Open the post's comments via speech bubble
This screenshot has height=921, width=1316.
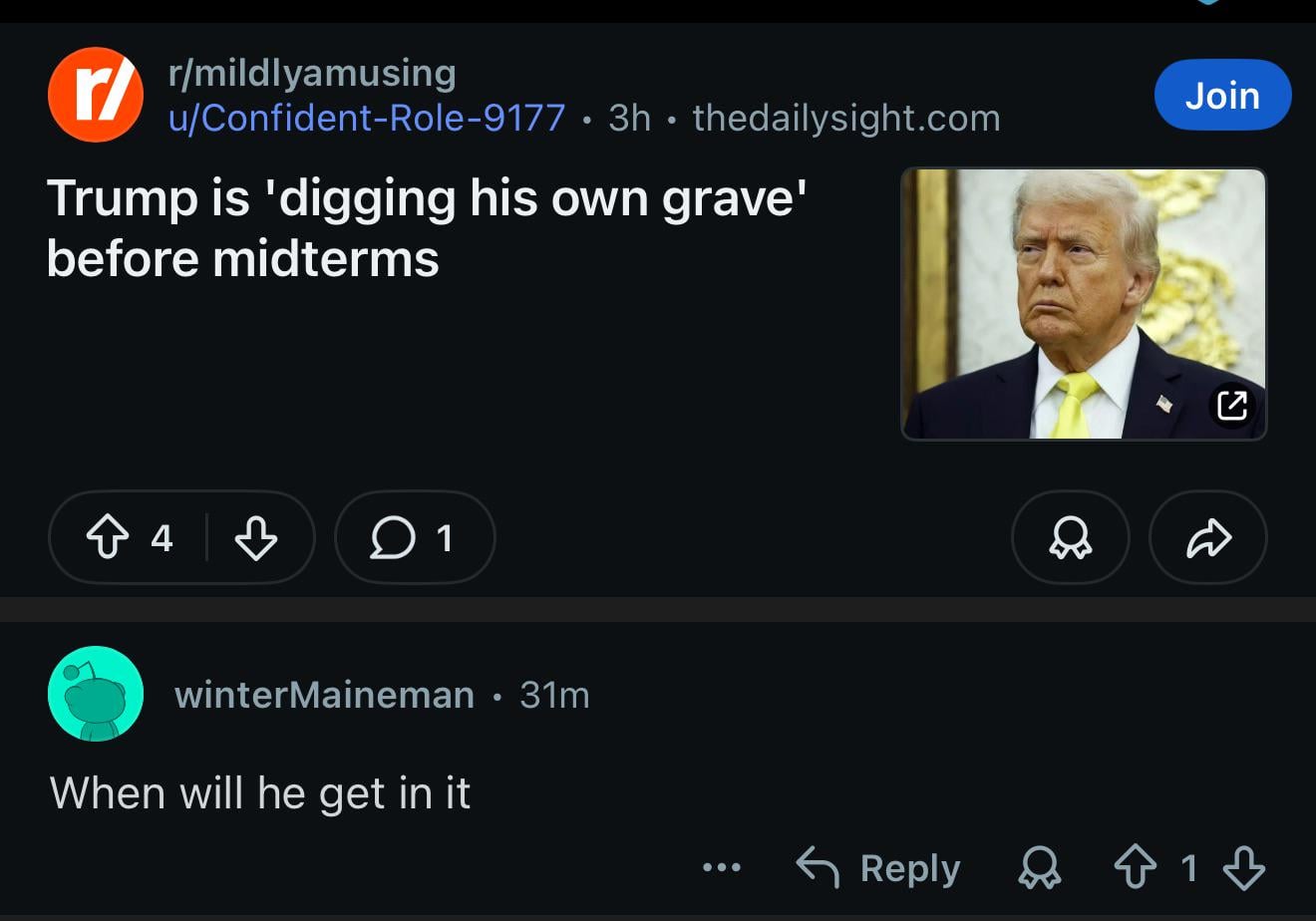tap(414, 538)
